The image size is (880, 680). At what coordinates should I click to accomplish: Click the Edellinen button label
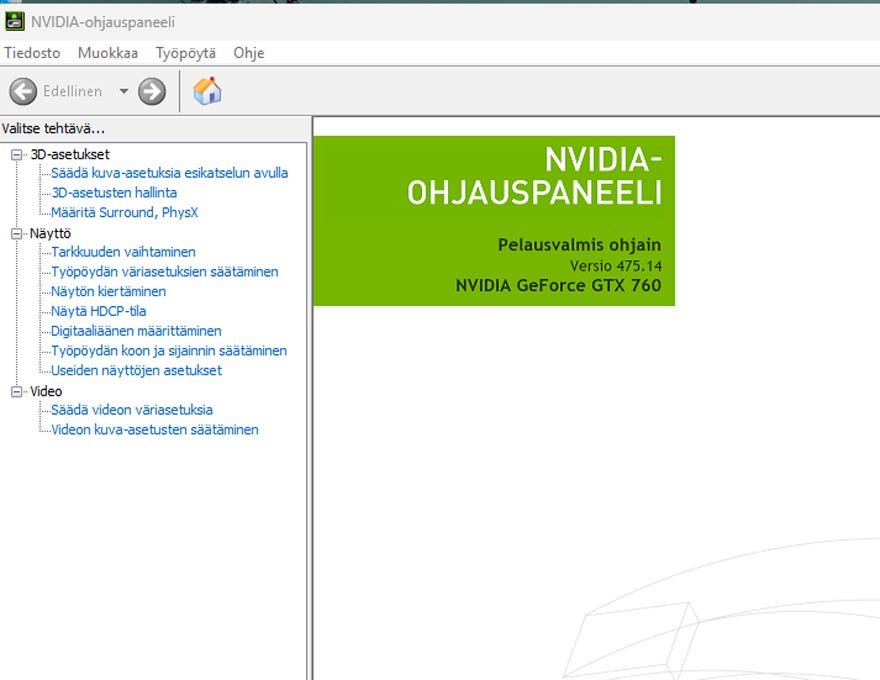coord(72,91)
